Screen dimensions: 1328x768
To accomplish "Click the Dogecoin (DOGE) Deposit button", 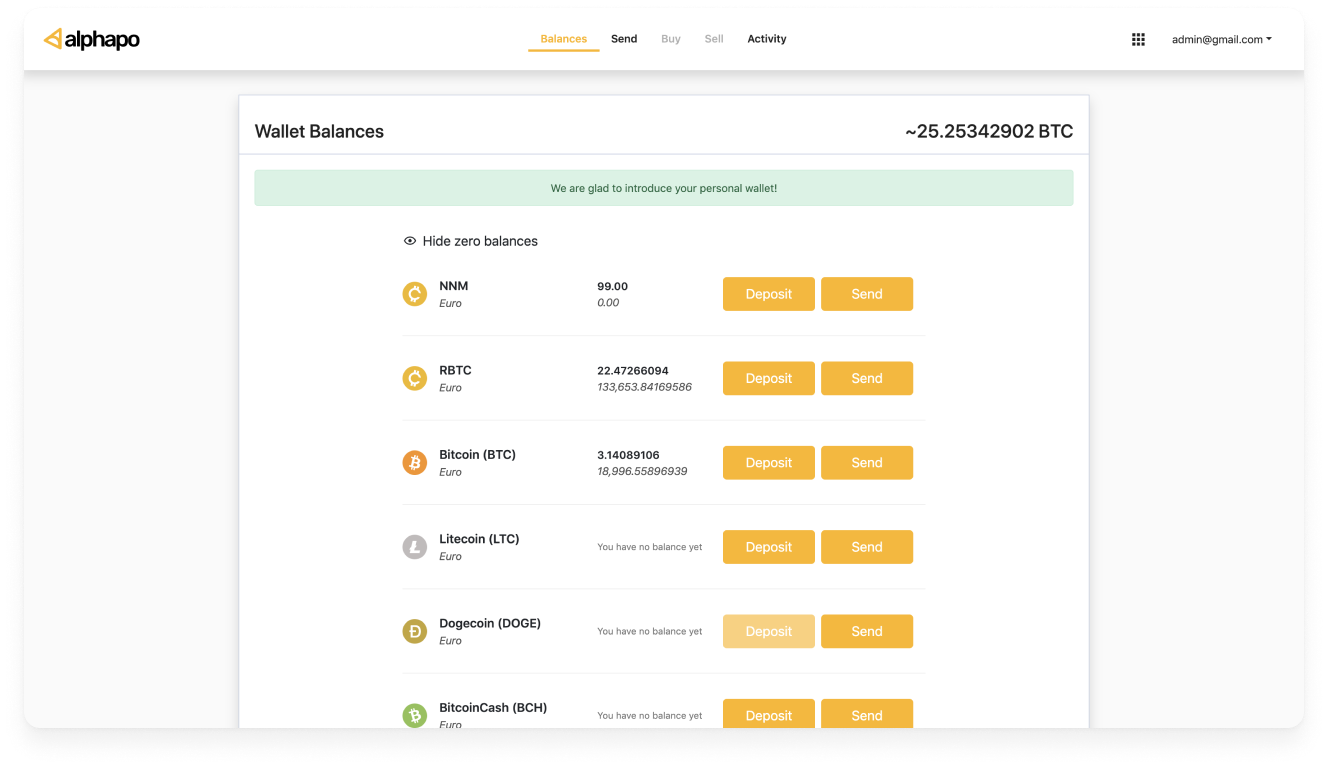I will coord(769,631).
